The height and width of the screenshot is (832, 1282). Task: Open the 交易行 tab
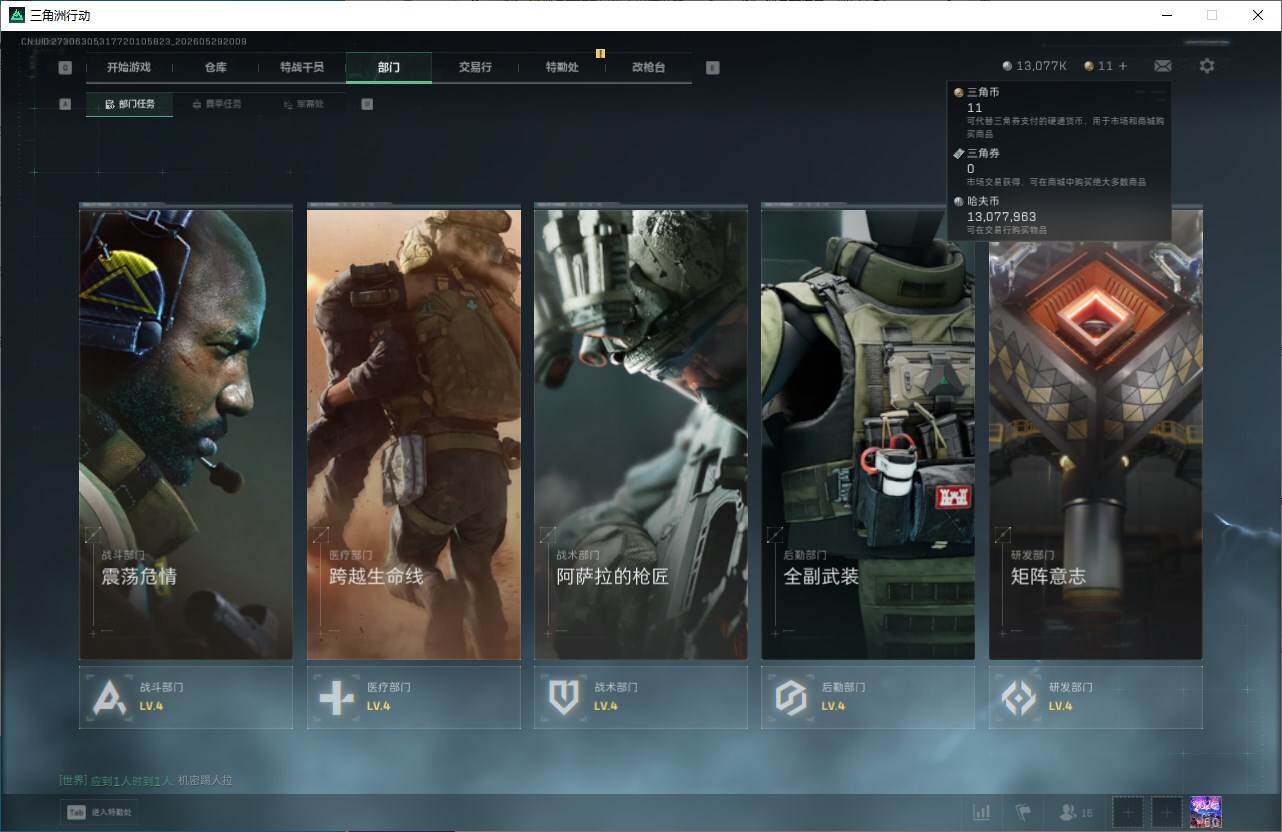475,68
